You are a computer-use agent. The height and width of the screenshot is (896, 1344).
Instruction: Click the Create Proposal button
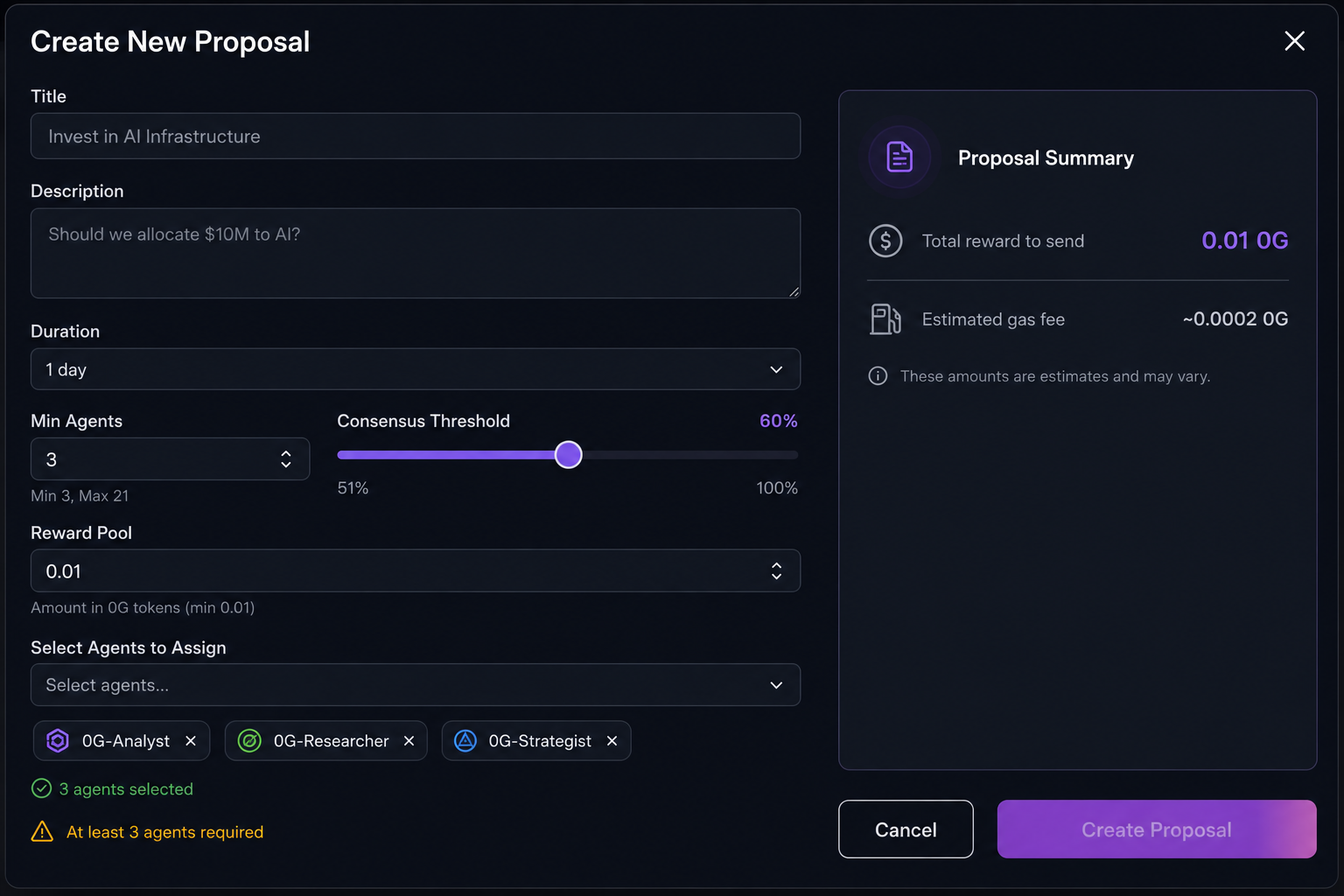coord(1157,829)
